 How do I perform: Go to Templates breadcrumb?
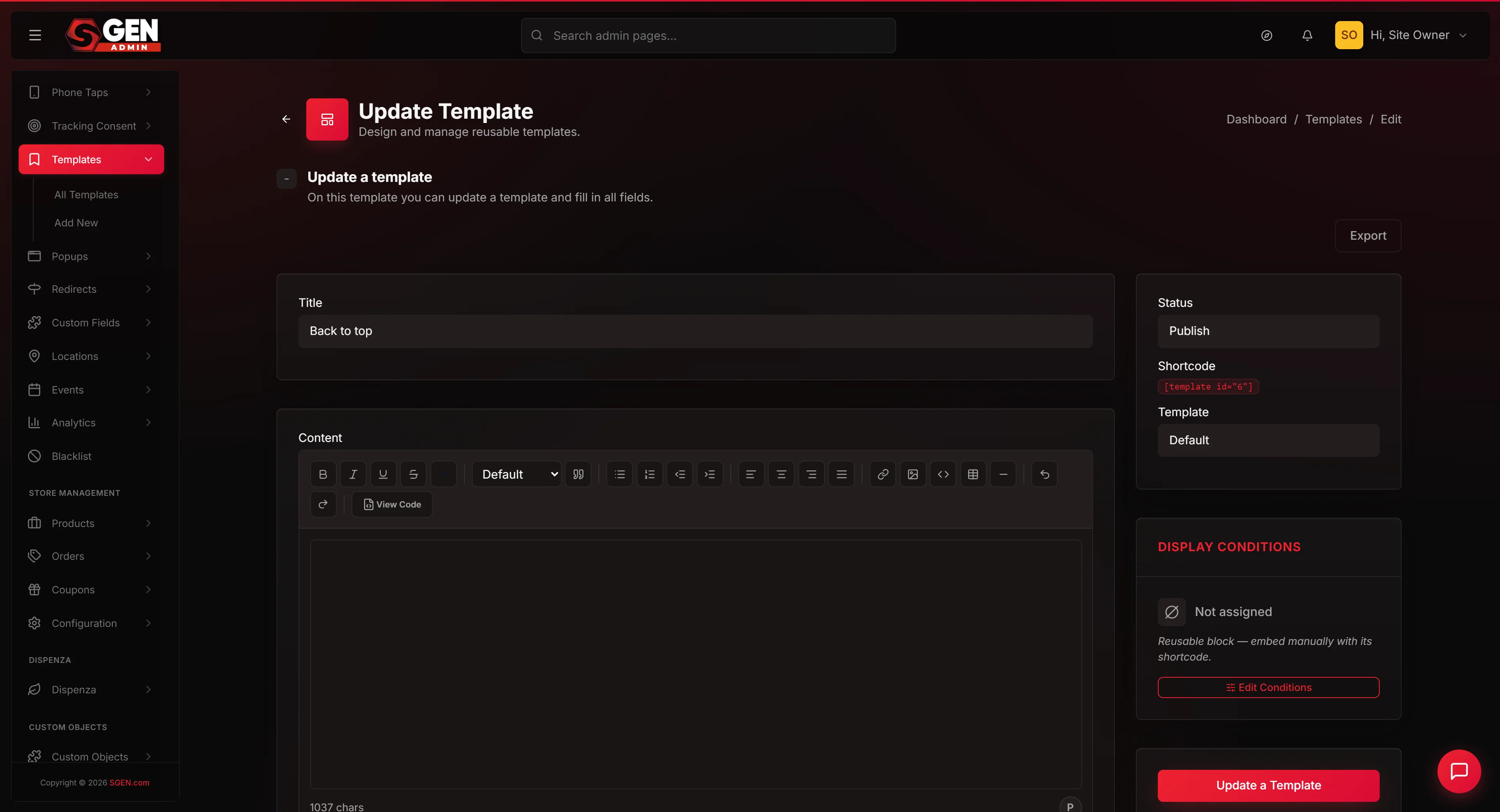point(1334,119)
